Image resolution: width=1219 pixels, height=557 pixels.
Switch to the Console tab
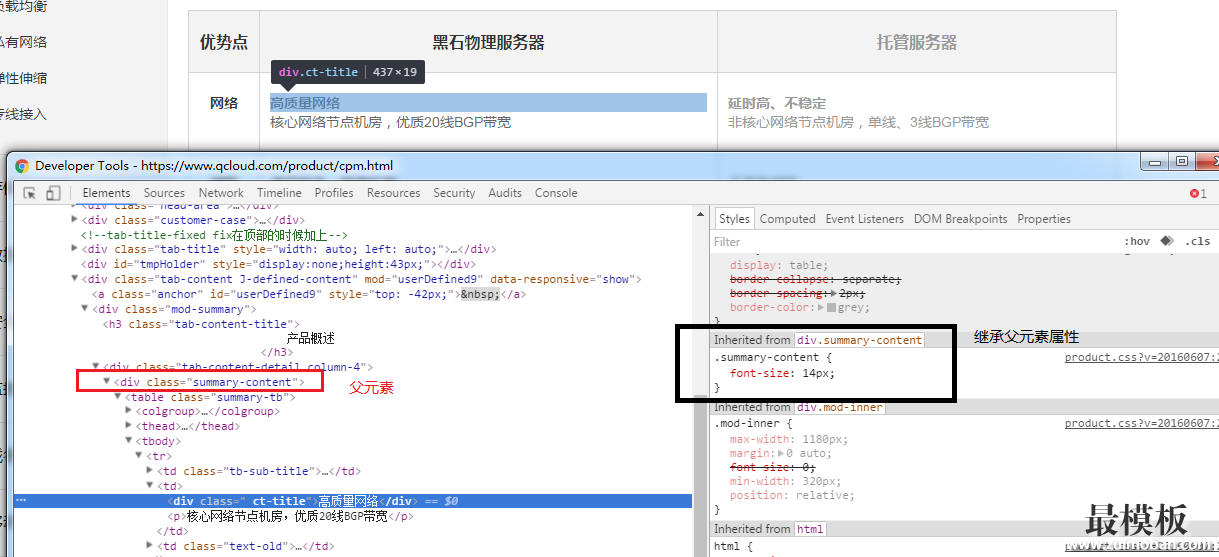point(556,193)
